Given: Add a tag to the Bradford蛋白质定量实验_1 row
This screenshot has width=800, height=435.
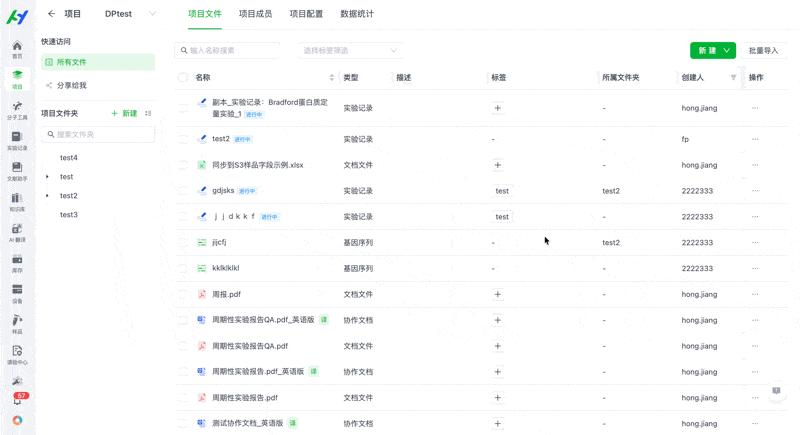Looking at the screenshot, I should click(497, 108).
